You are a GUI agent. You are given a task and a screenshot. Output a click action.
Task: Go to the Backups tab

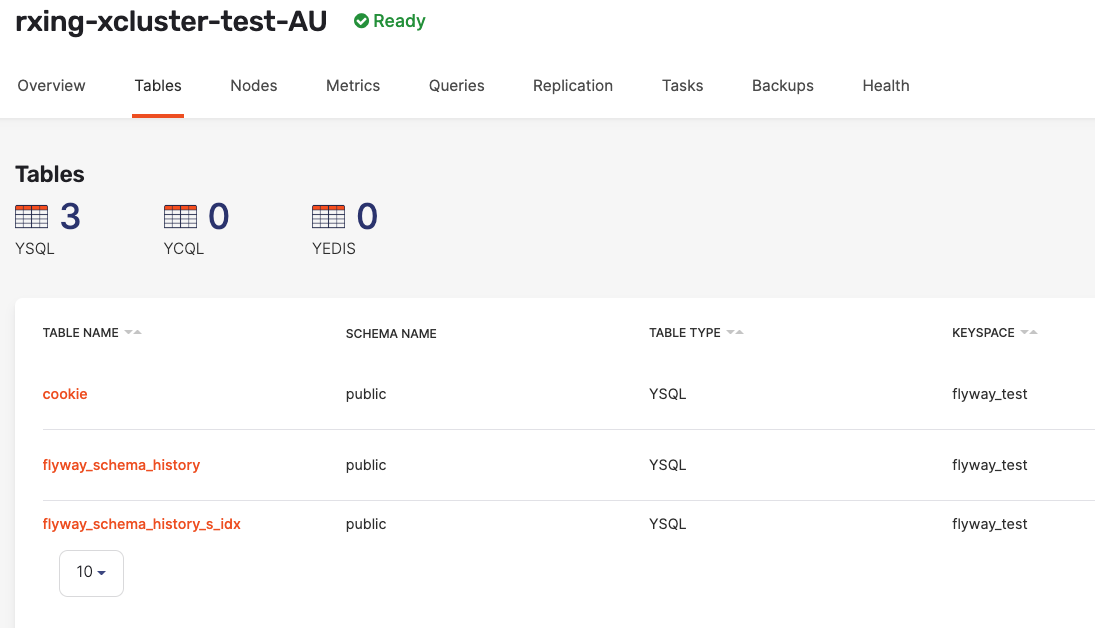[782, 86]
